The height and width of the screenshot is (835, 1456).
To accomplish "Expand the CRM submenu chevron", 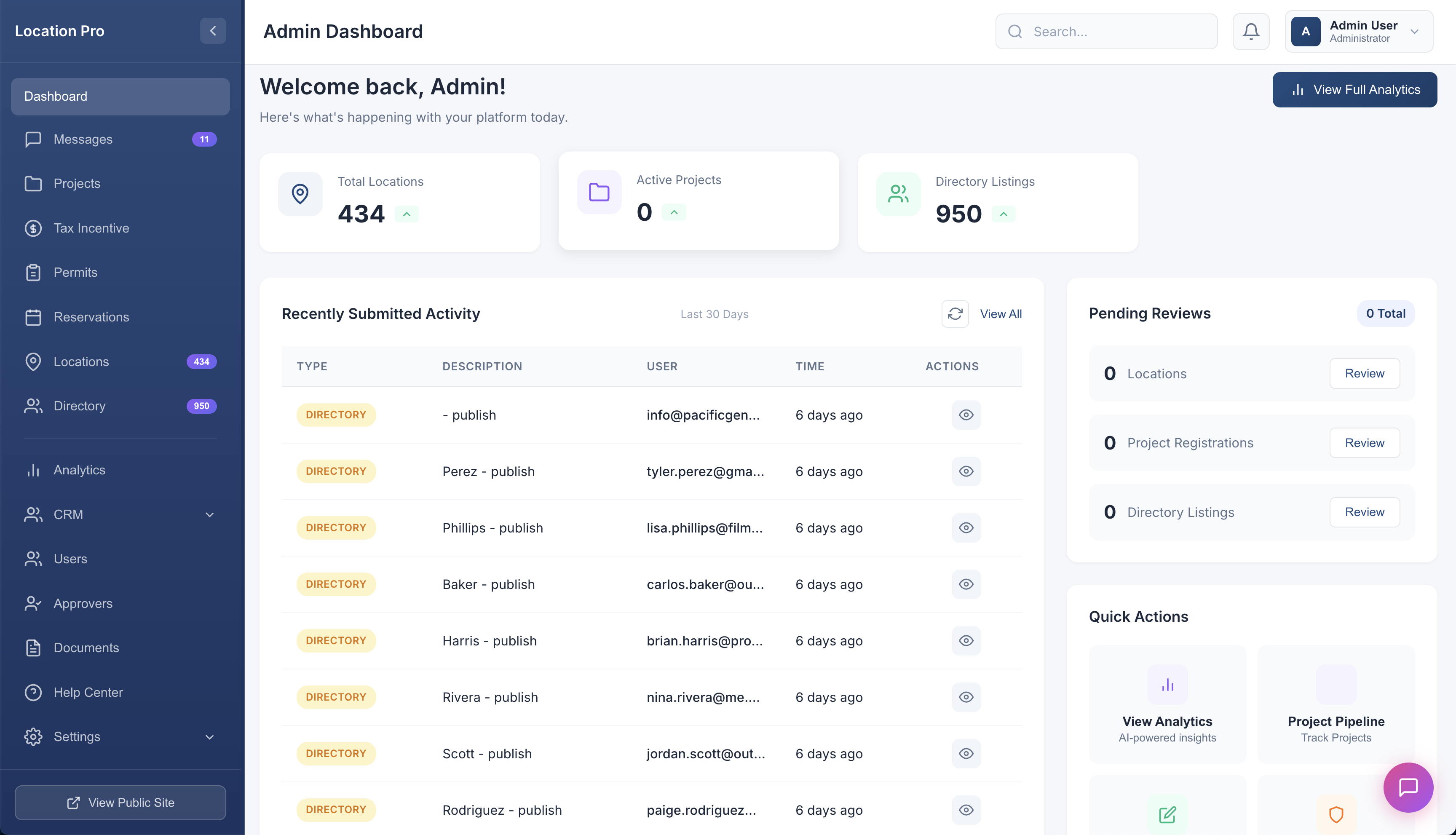I will tap(209, 514).
